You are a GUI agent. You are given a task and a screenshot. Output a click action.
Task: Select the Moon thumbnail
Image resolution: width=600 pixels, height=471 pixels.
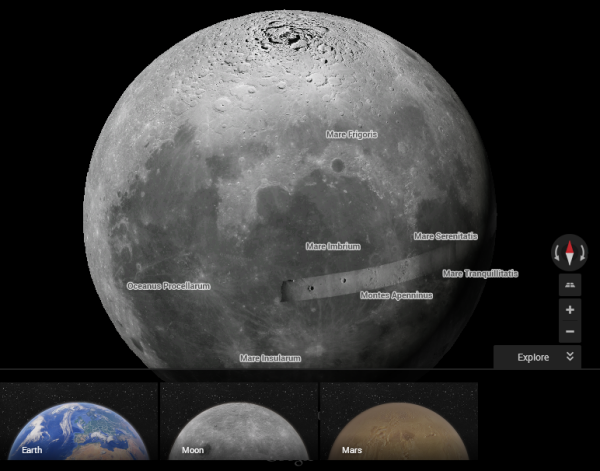[x=238, y=422]
